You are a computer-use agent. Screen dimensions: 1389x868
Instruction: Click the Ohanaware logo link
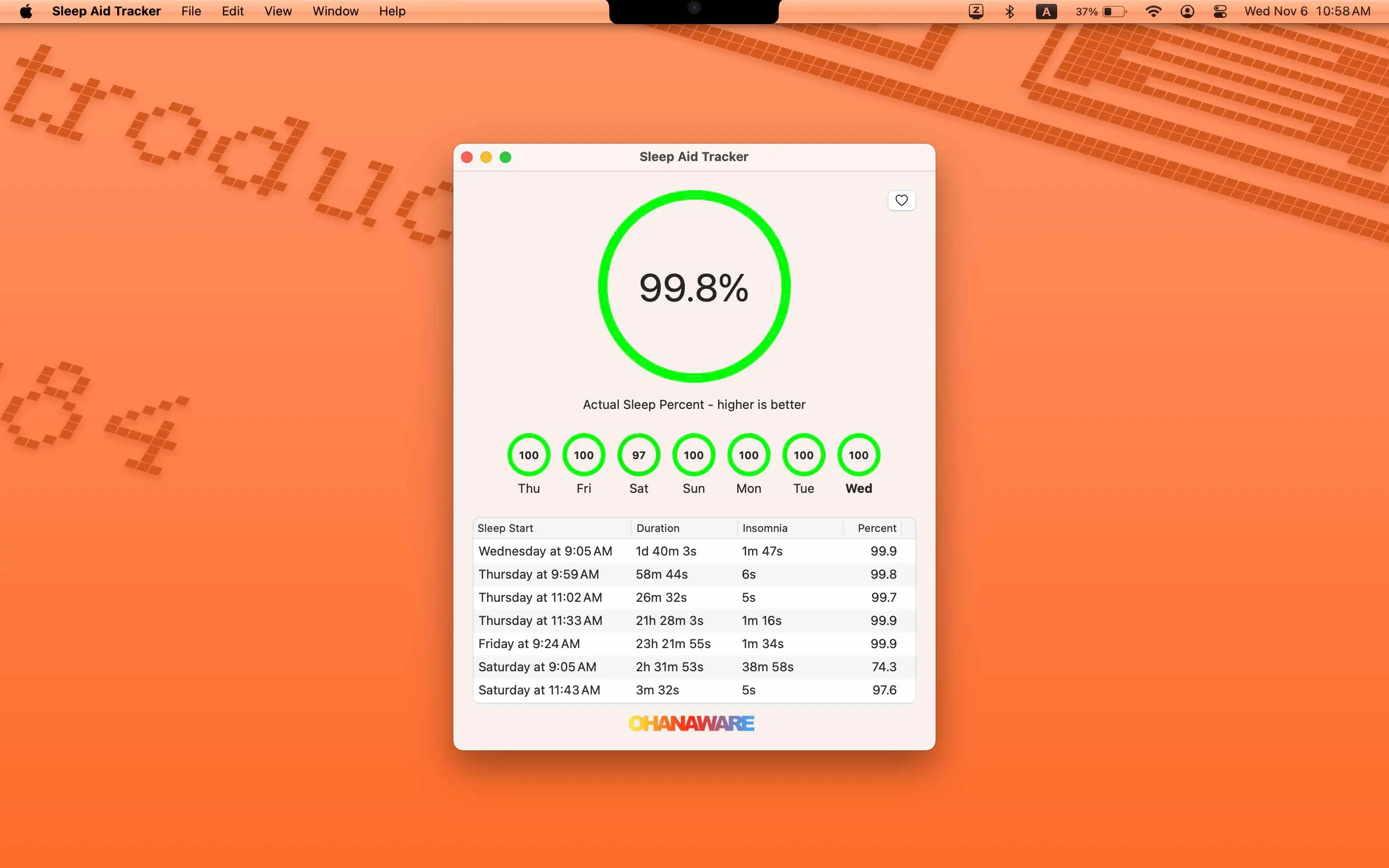(691, 723)
